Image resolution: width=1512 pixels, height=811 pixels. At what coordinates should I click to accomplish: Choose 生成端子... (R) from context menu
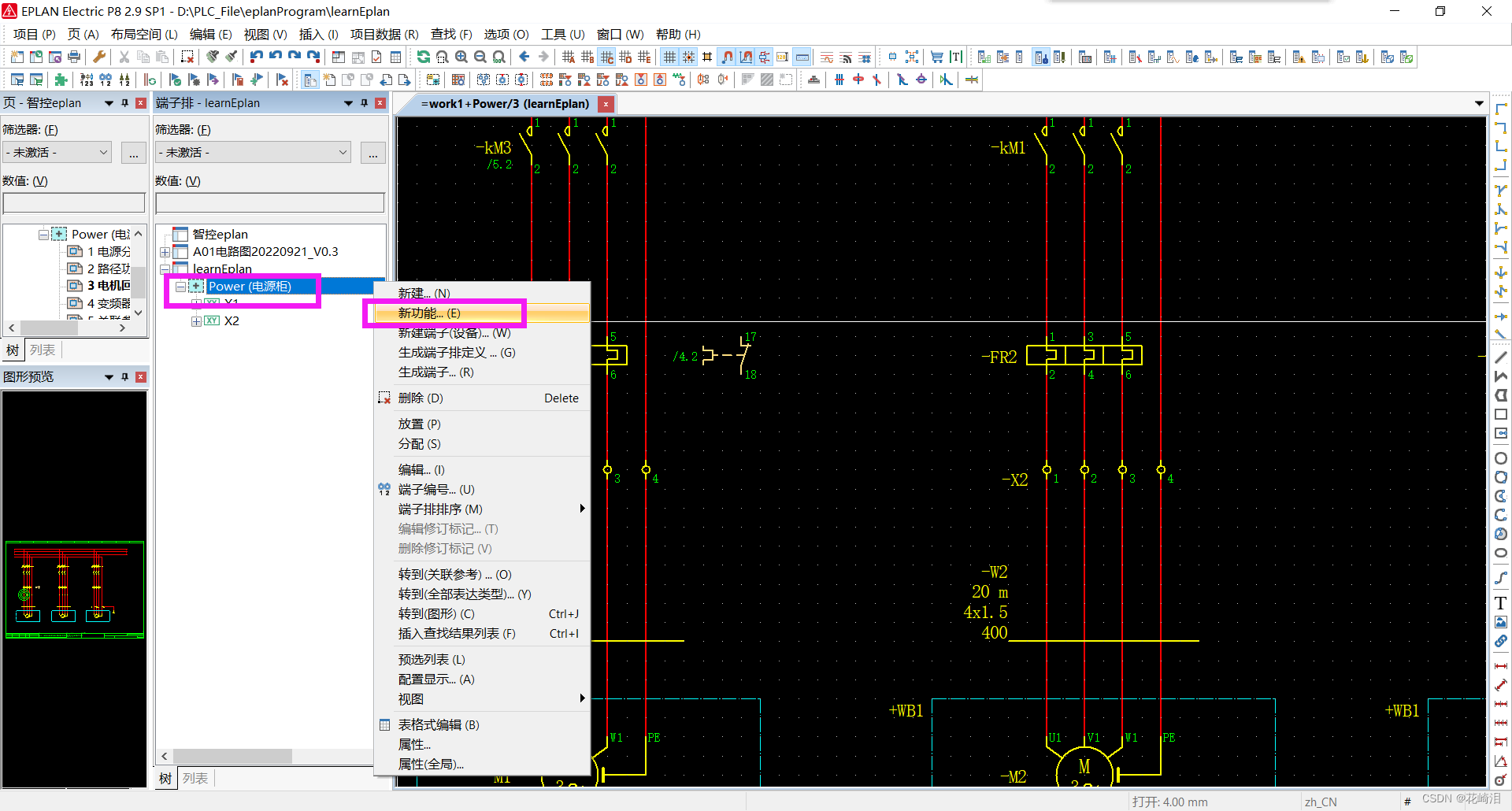pyautogui.click(x=482, y=372)
